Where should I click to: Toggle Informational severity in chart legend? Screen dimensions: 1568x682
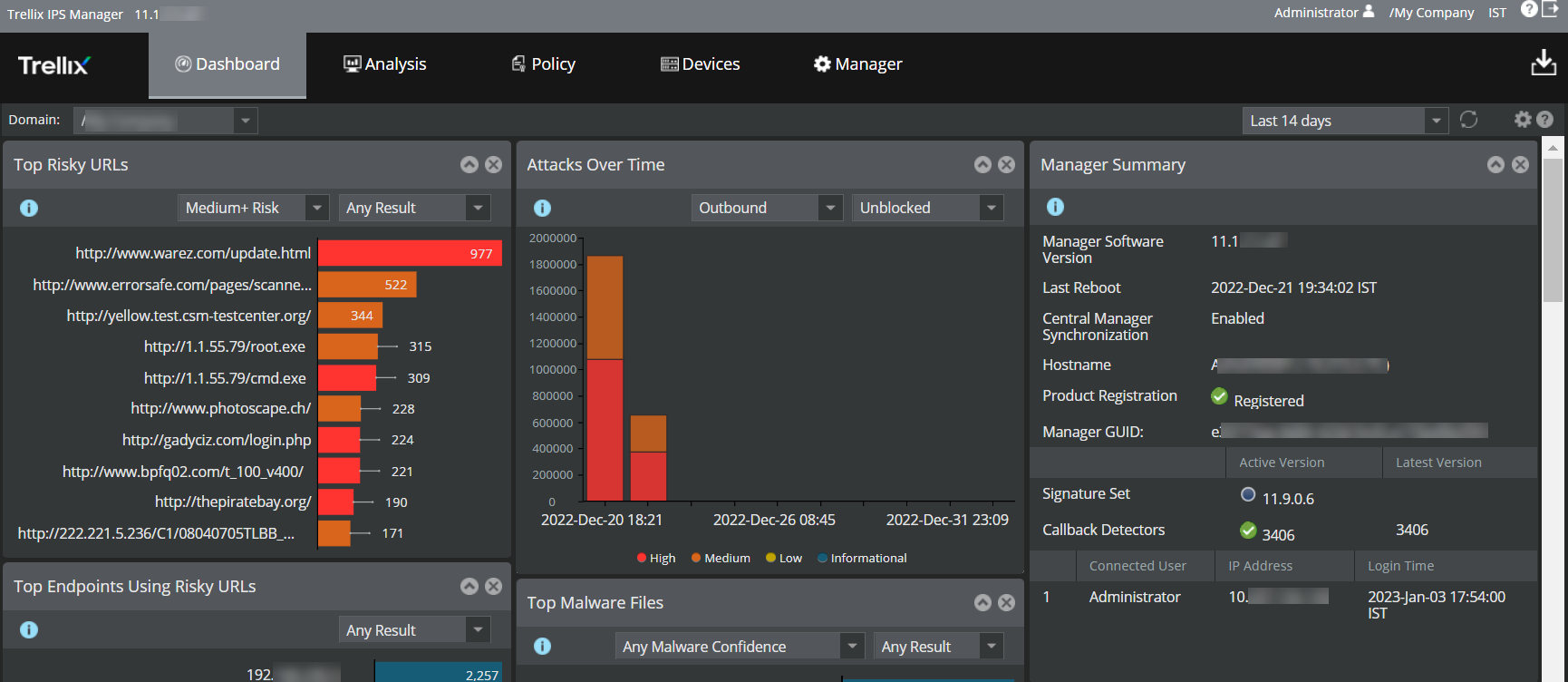pyautogui.click(x=862, y=558)
